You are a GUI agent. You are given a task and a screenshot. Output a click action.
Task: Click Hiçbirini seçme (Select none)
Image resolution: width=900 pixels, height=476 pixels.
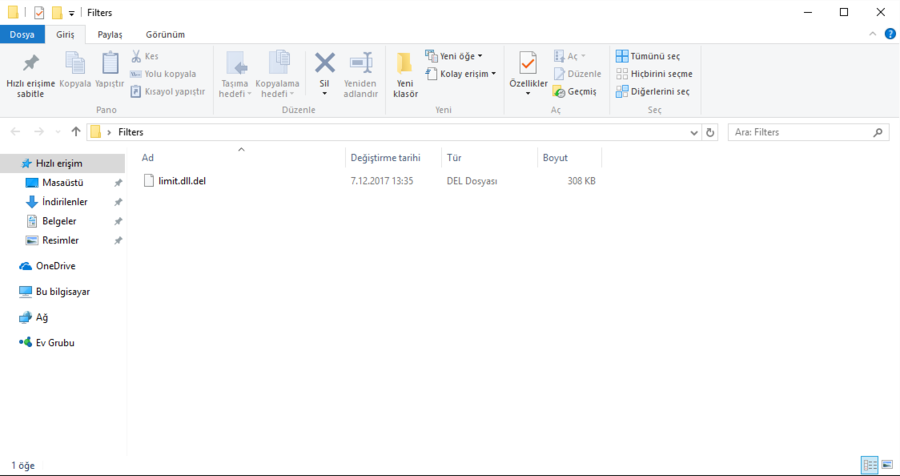(654, 73)
